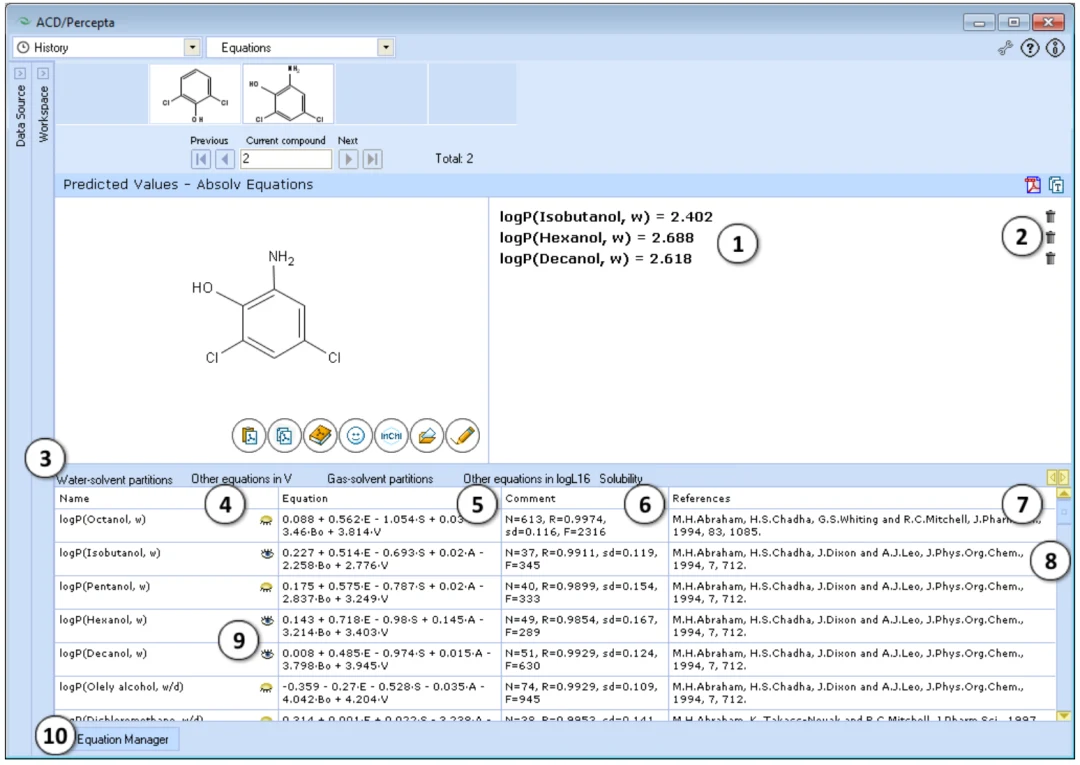Viewport: 1080px width, 765px height.
Task: Expand the Data Source side panel
Action: (20, 73)
